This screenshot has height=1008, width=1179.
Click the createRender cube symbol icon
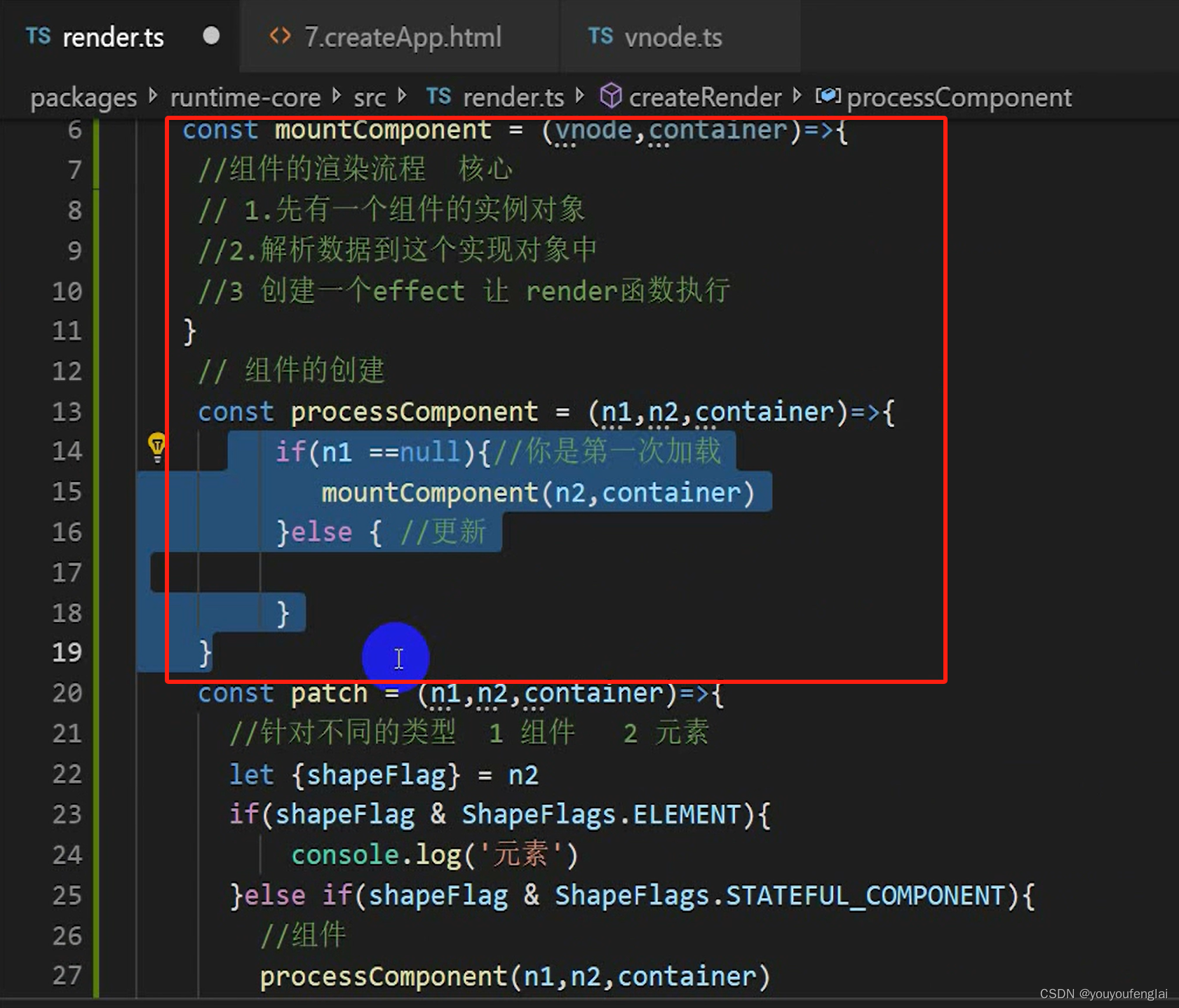(x=610, y=96)
